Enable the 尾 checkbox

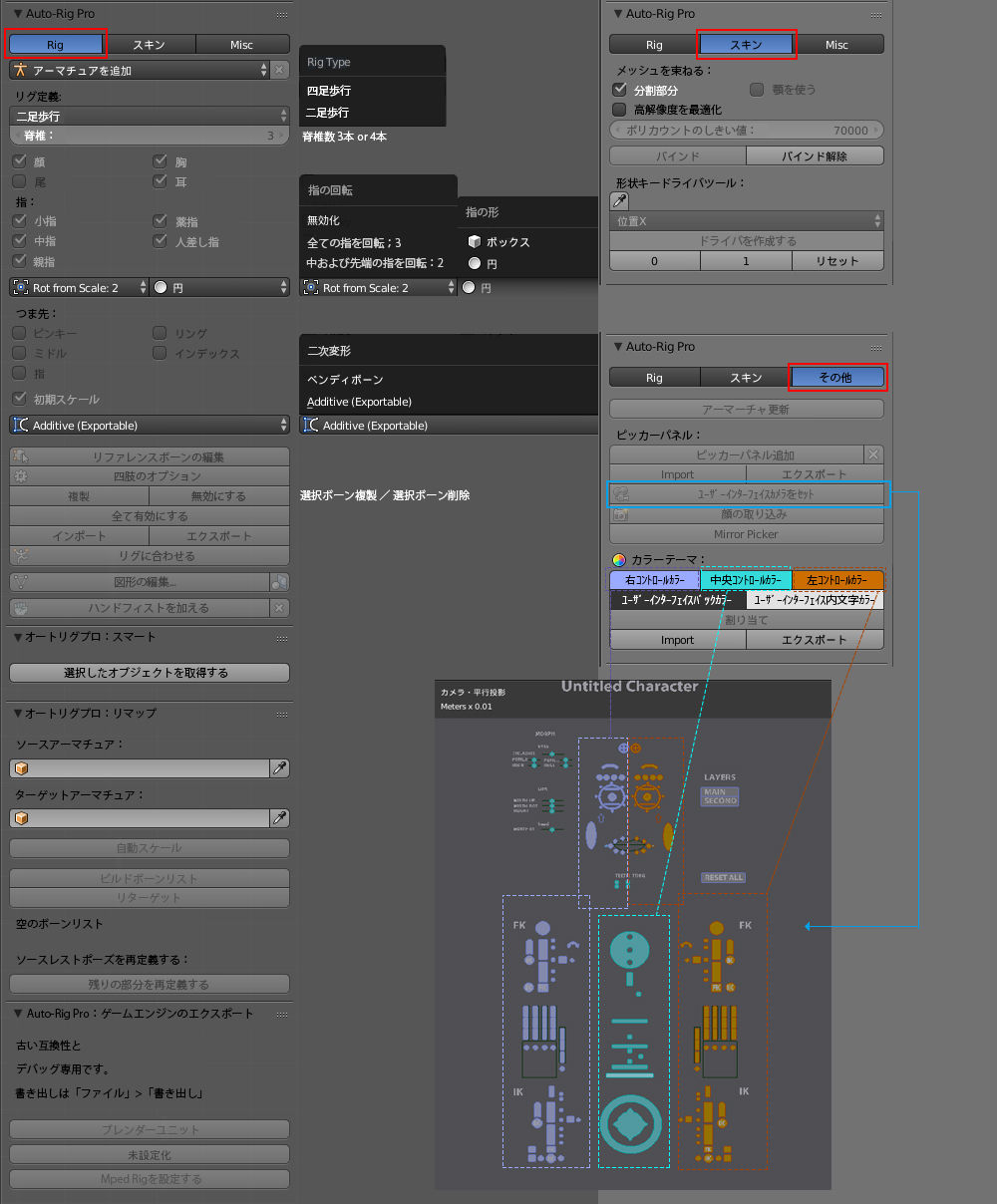tap(19, 181)
